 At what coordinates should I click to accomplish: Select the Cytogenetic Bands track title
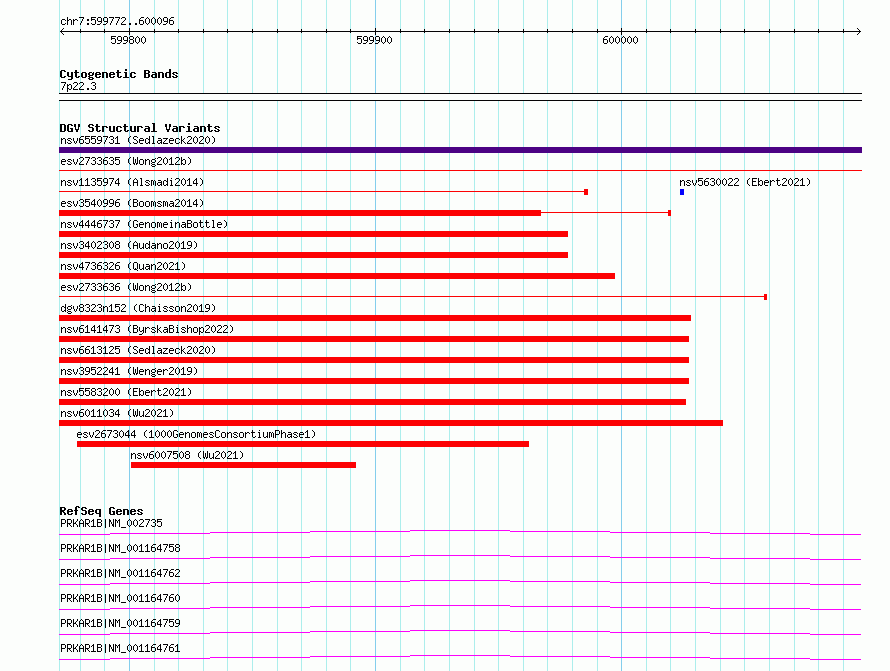coord(119,74)
